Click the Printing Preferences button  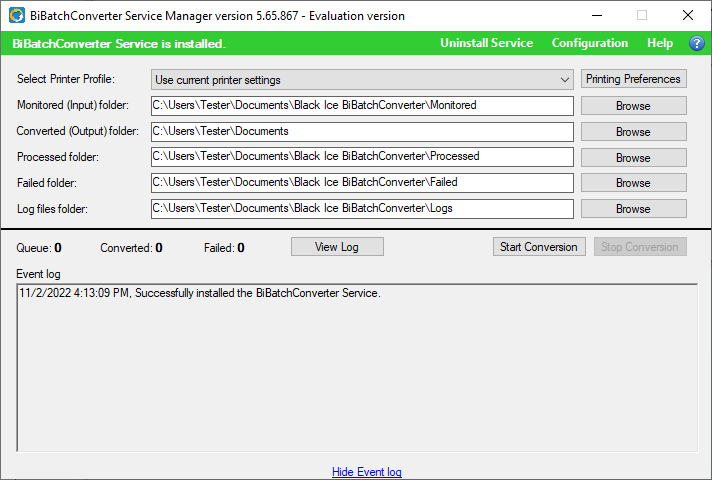(633, 79)
